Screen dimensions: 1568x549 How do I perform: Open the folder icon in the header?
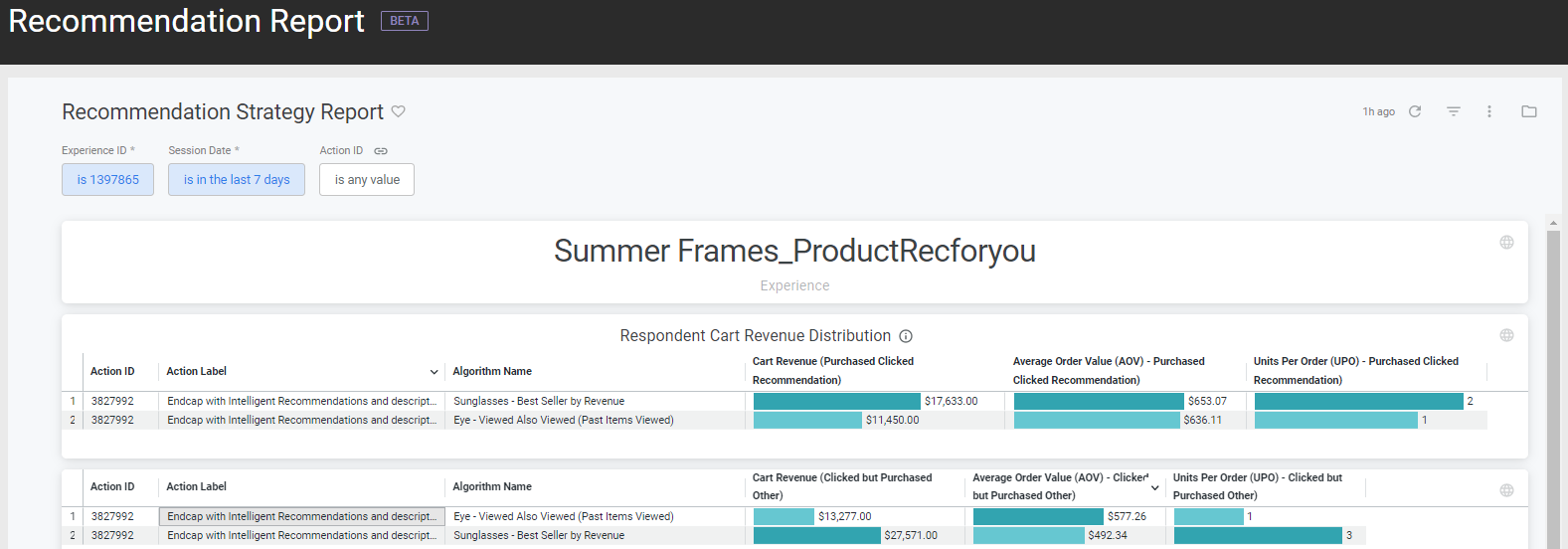pos(1529,111)
